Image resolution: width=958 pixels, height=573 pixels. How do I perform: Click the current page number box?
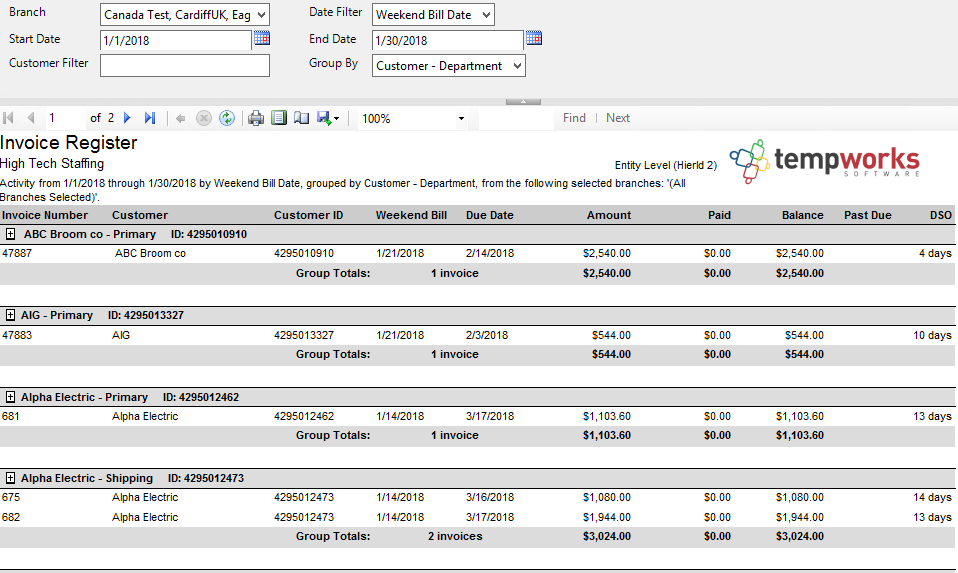(x=65, y=118)
